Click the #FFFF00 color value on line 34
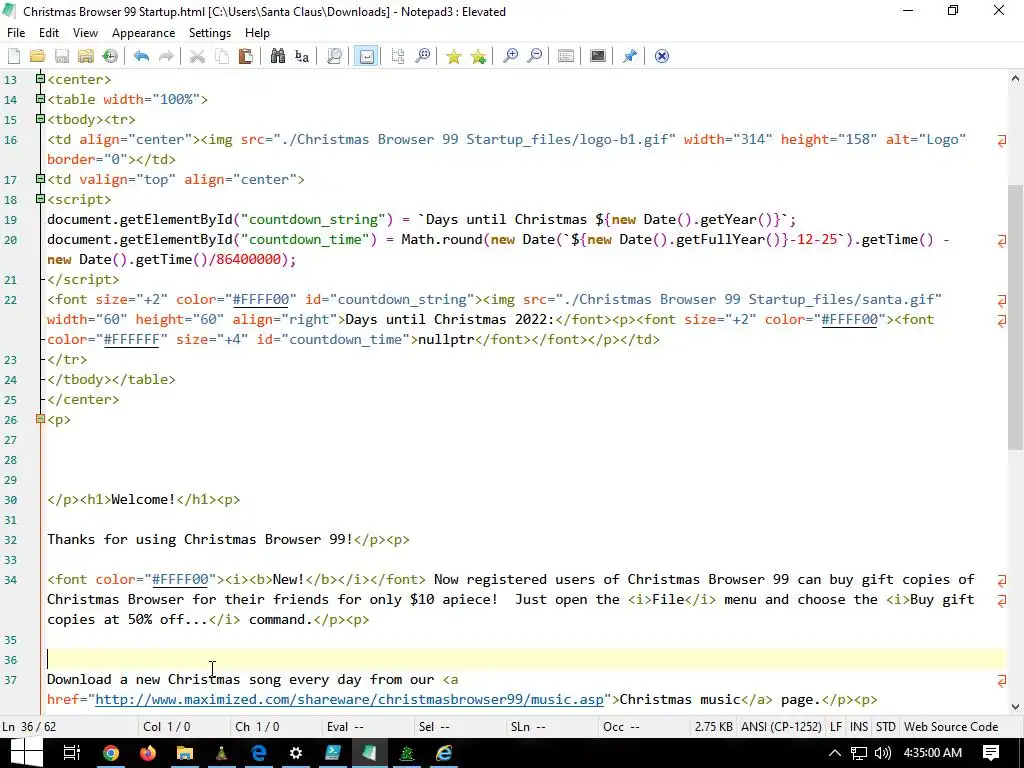This screenshot has width=1024, height=768. (180, 579)
